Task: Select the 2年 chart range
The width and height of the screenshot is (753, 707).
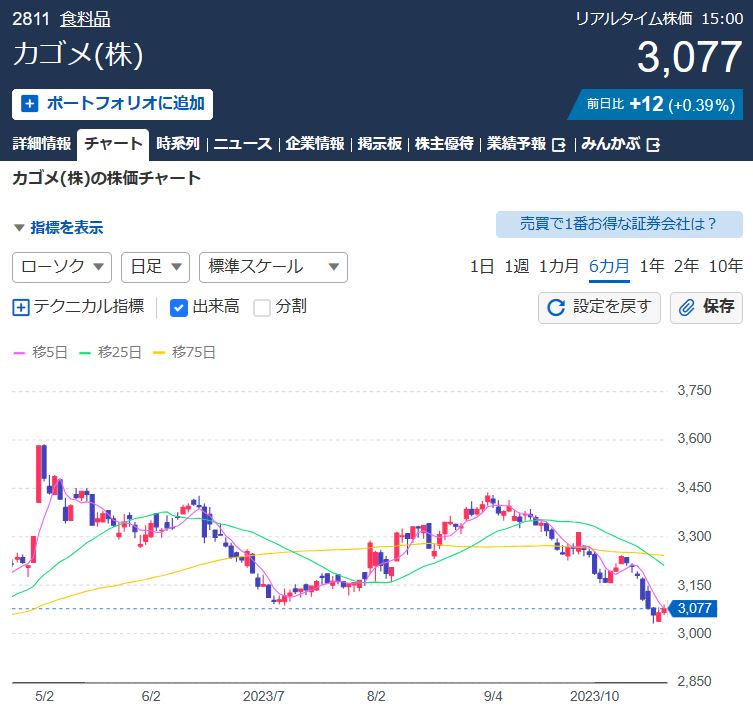Action: pos(686,266)
